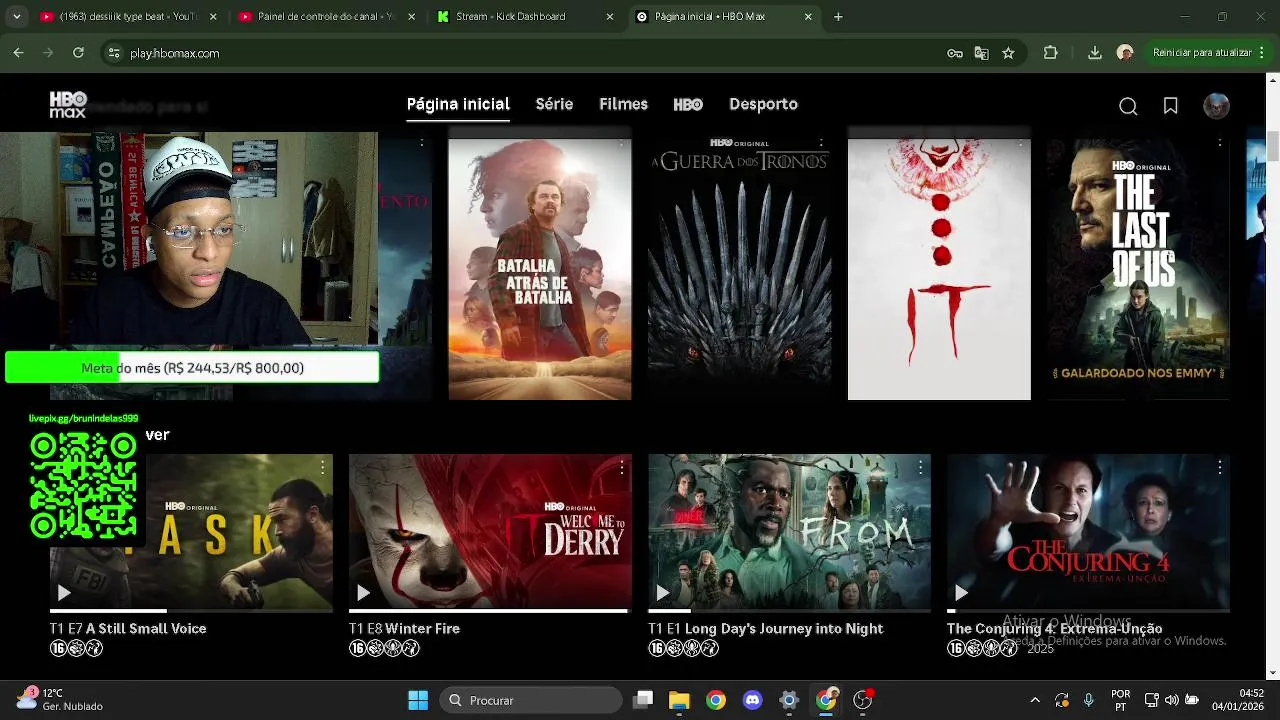1280x720 pixels.
Task: Open options menu on The Conjuring 4 card
Action: [x=1219, y=467]
